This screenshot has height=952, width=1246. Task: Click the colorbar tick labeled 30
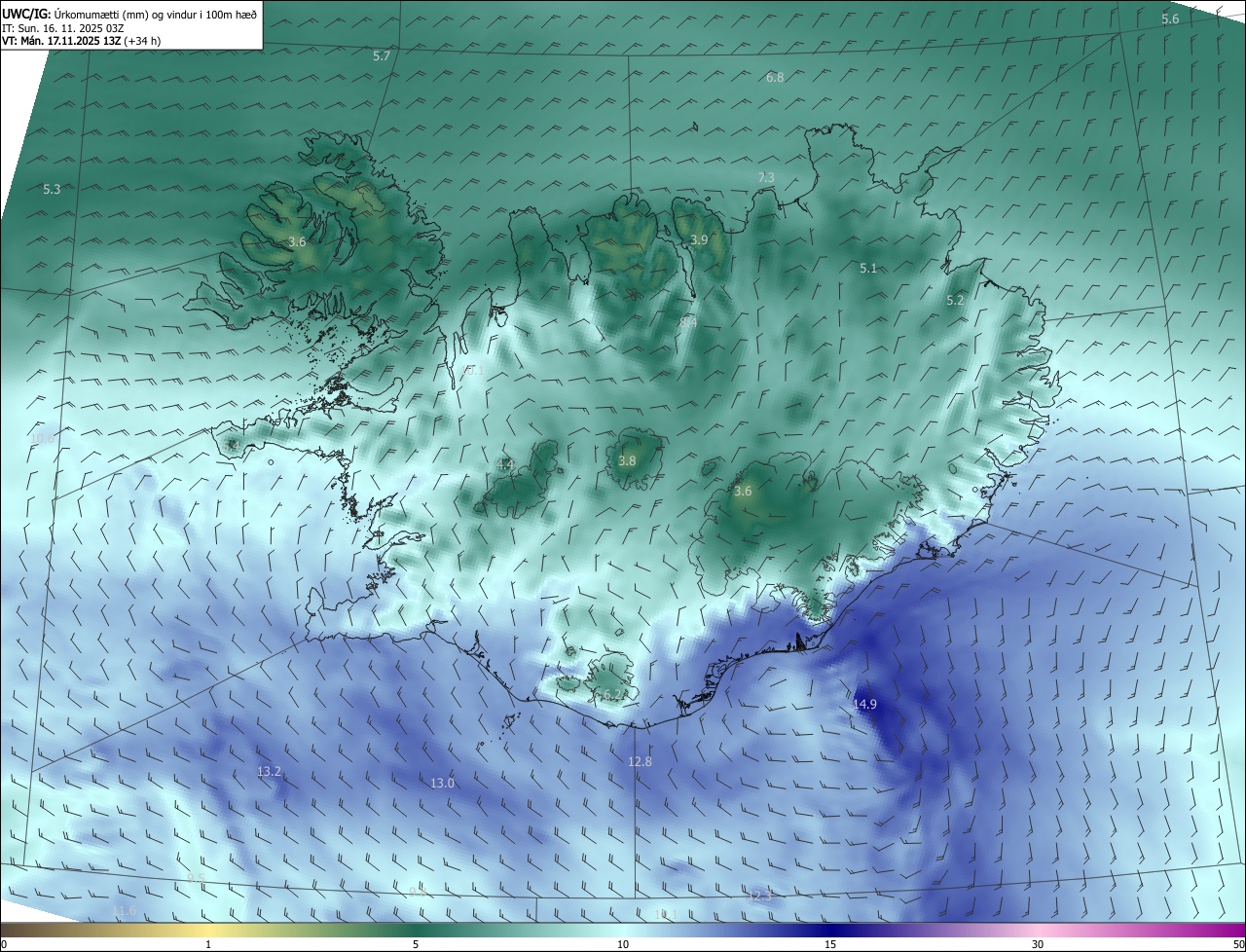(x=1038, y=944)
